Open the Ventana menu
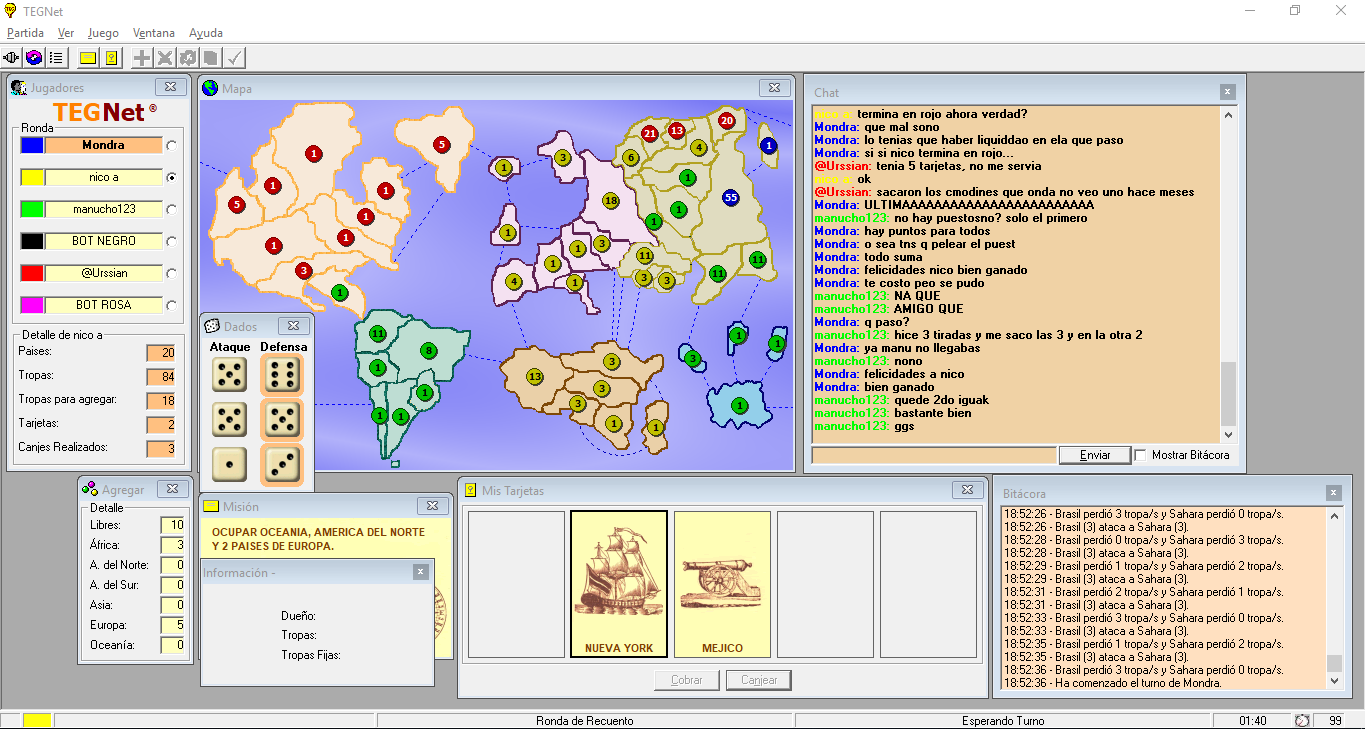1365x729 pixels. click(x=153, y=33)
